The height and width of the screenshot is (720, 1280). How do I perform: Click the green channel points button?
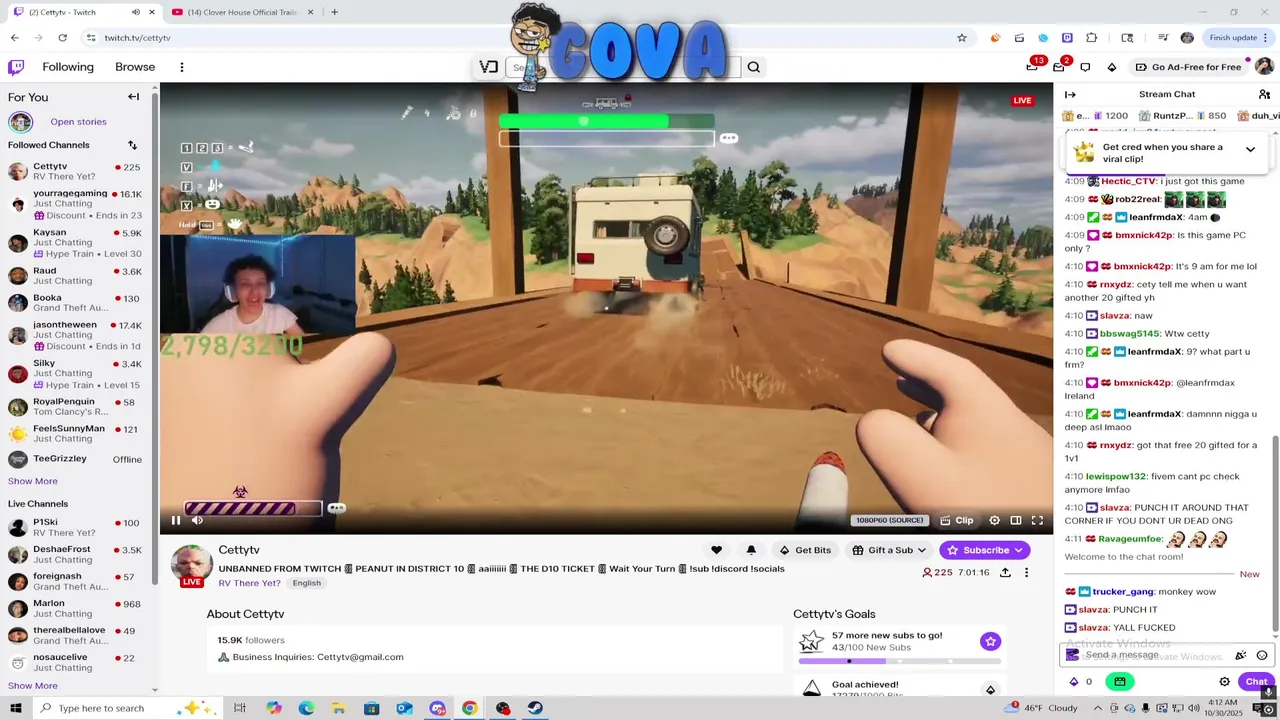point(1120,682)
